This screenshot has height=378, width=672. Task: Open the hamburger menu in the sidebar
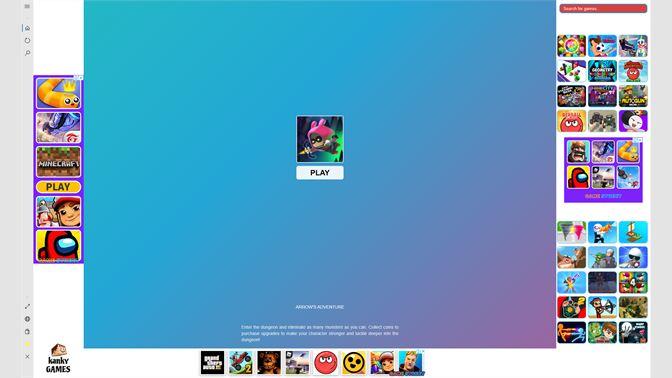click(27, 6)
